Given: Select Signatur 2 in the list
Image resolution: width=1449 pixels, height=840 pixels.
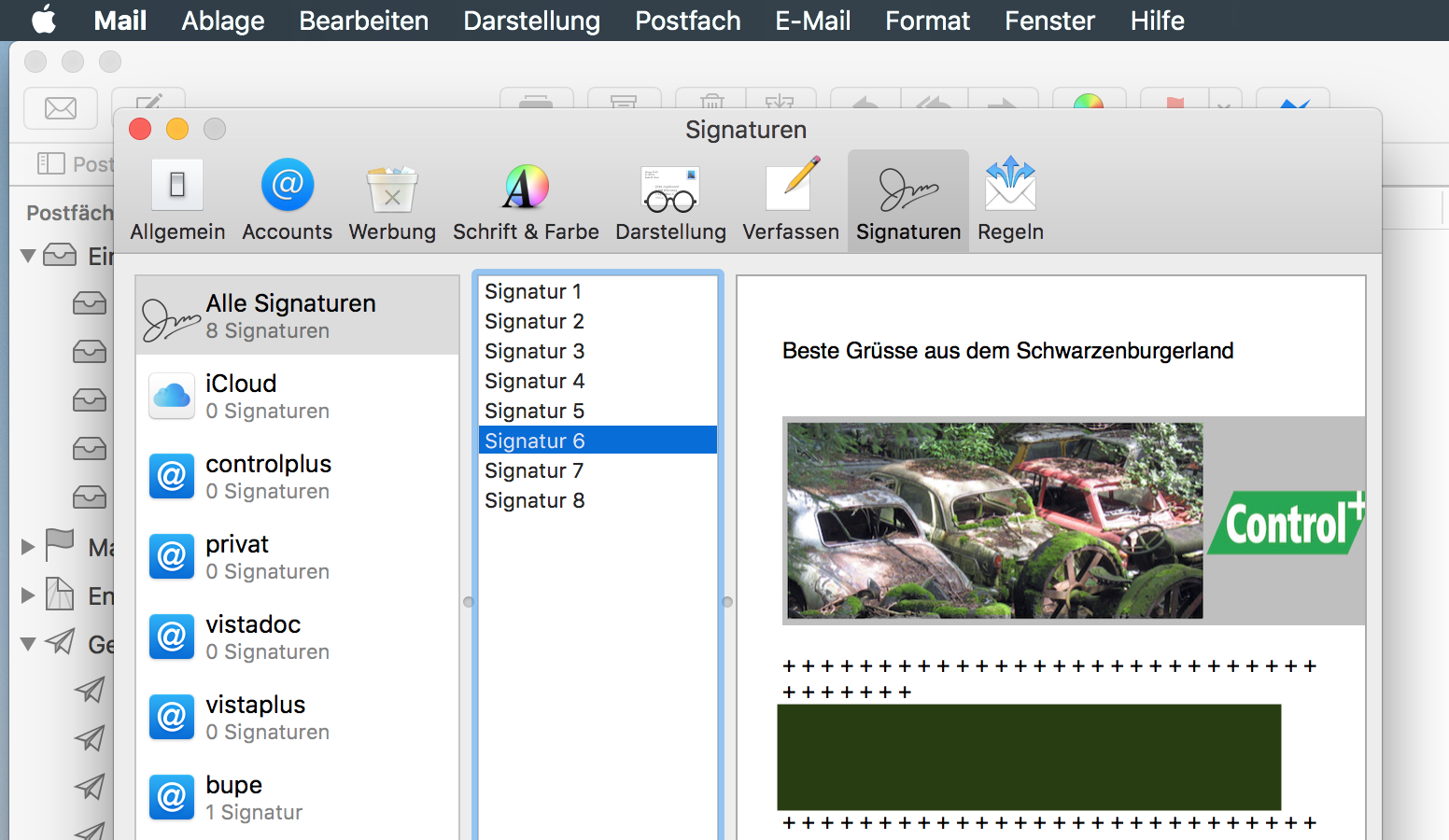Looking at the screenshot, I should click(x=598, y=321).
